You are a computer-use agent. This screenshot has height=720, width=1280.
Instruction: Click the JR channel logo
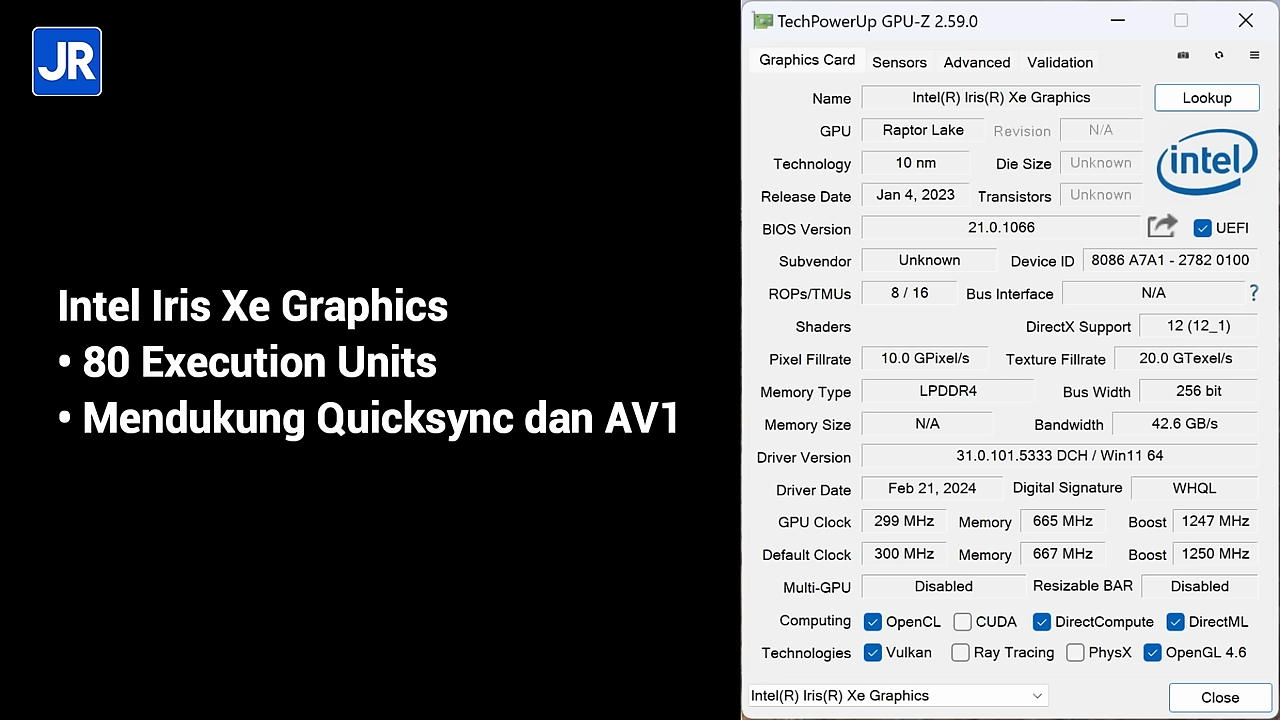tap(67, 62)
